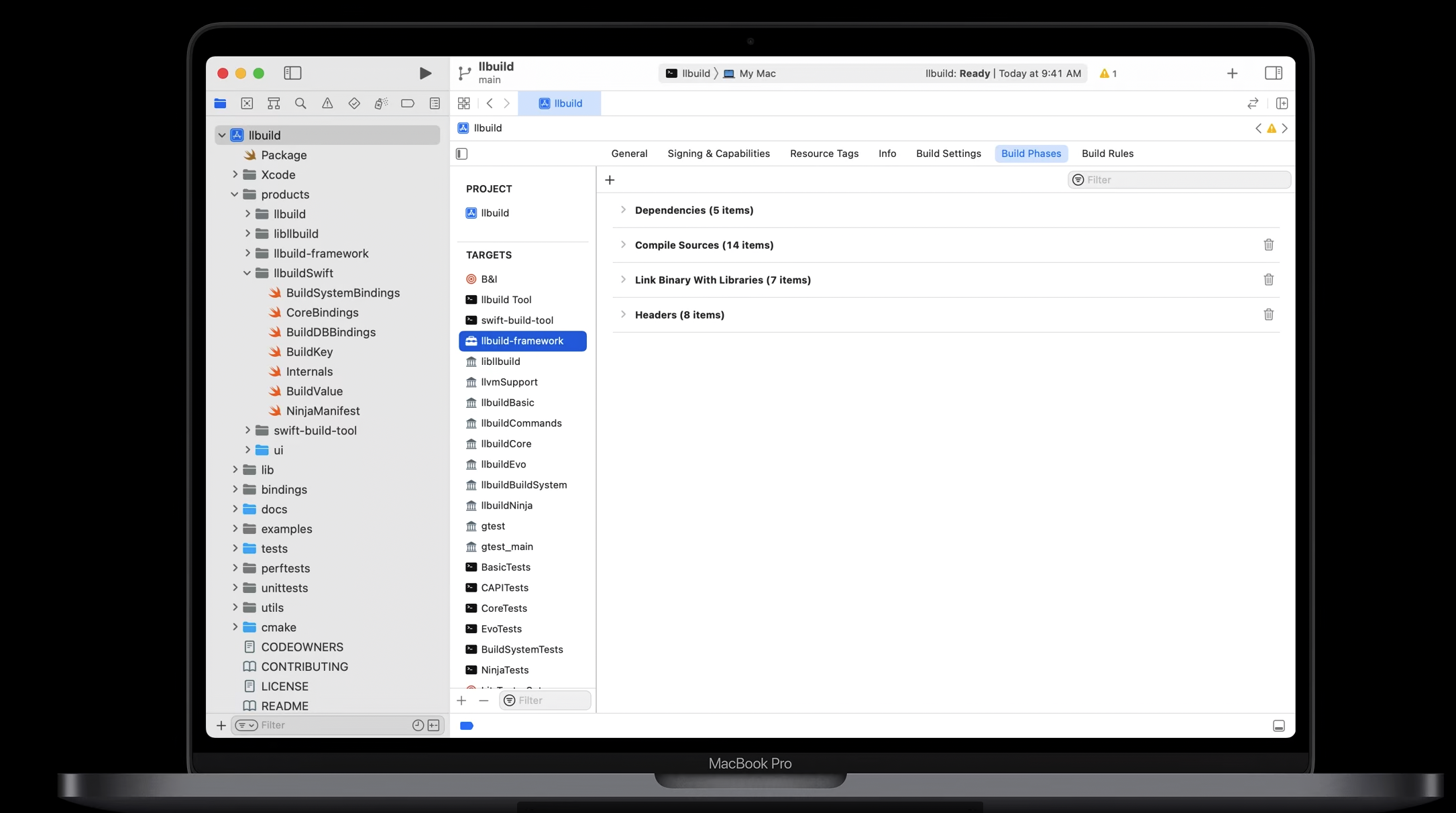Open the Issue navigator warning icon
1456x813 pixels.
click(327, 103)
